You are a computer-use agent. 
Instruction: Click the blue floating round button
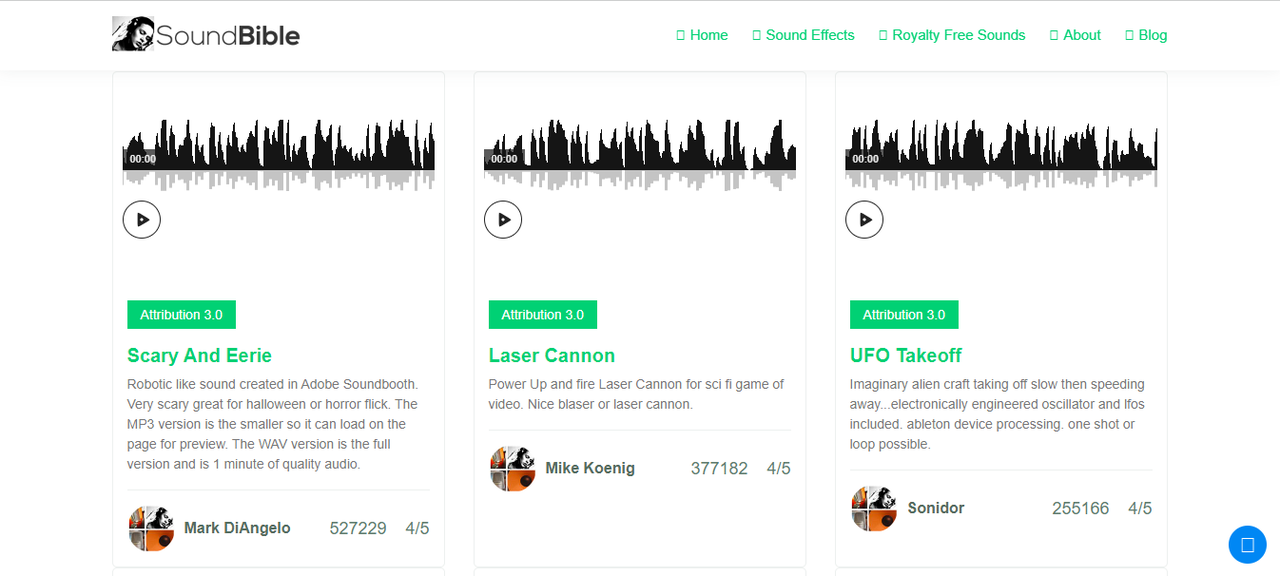click(x=1247, y=545)
